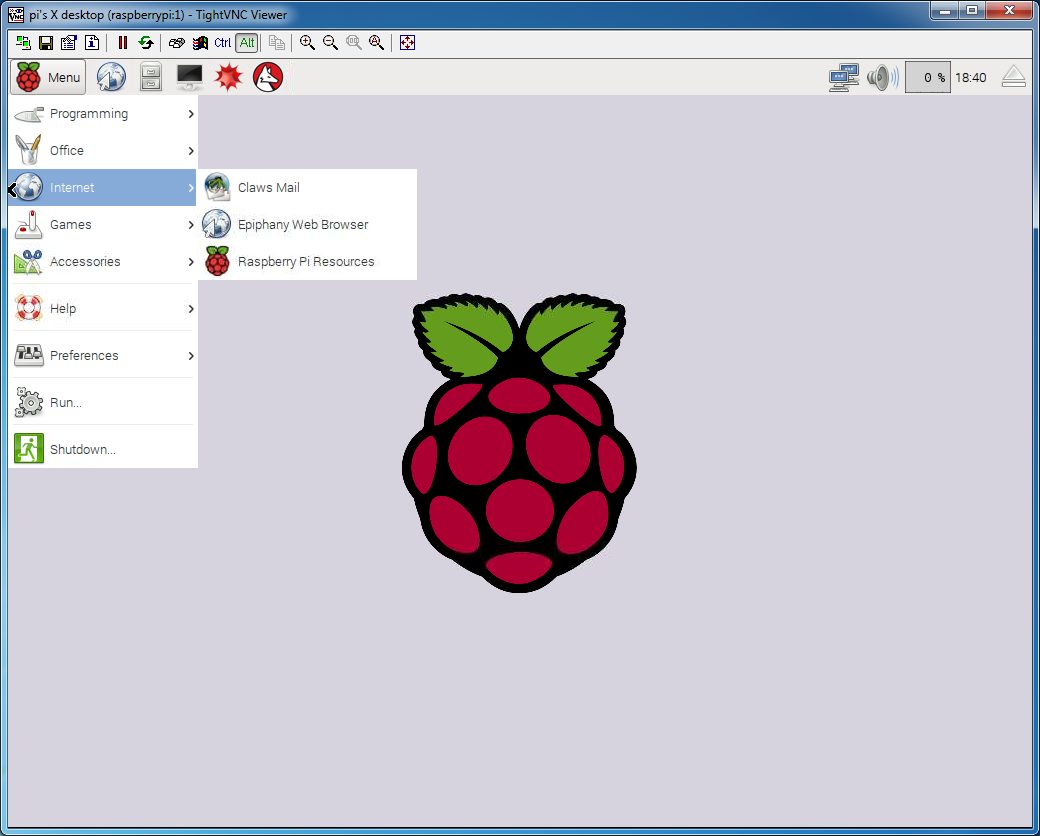
Task: Launch Claws Mail from the Internet submenu
Action: [307, 188]
